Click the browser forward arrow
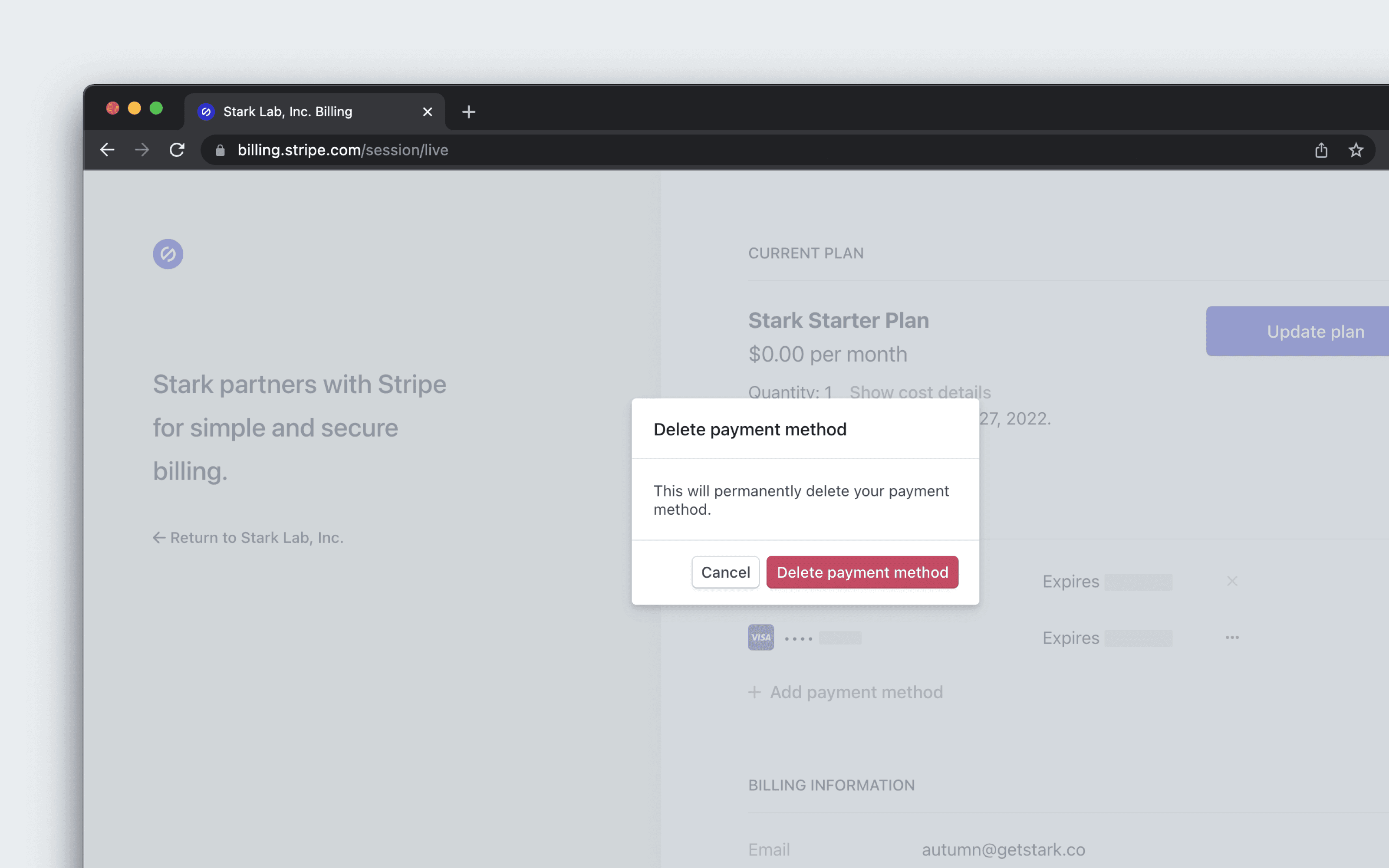 tap(142, 150)
